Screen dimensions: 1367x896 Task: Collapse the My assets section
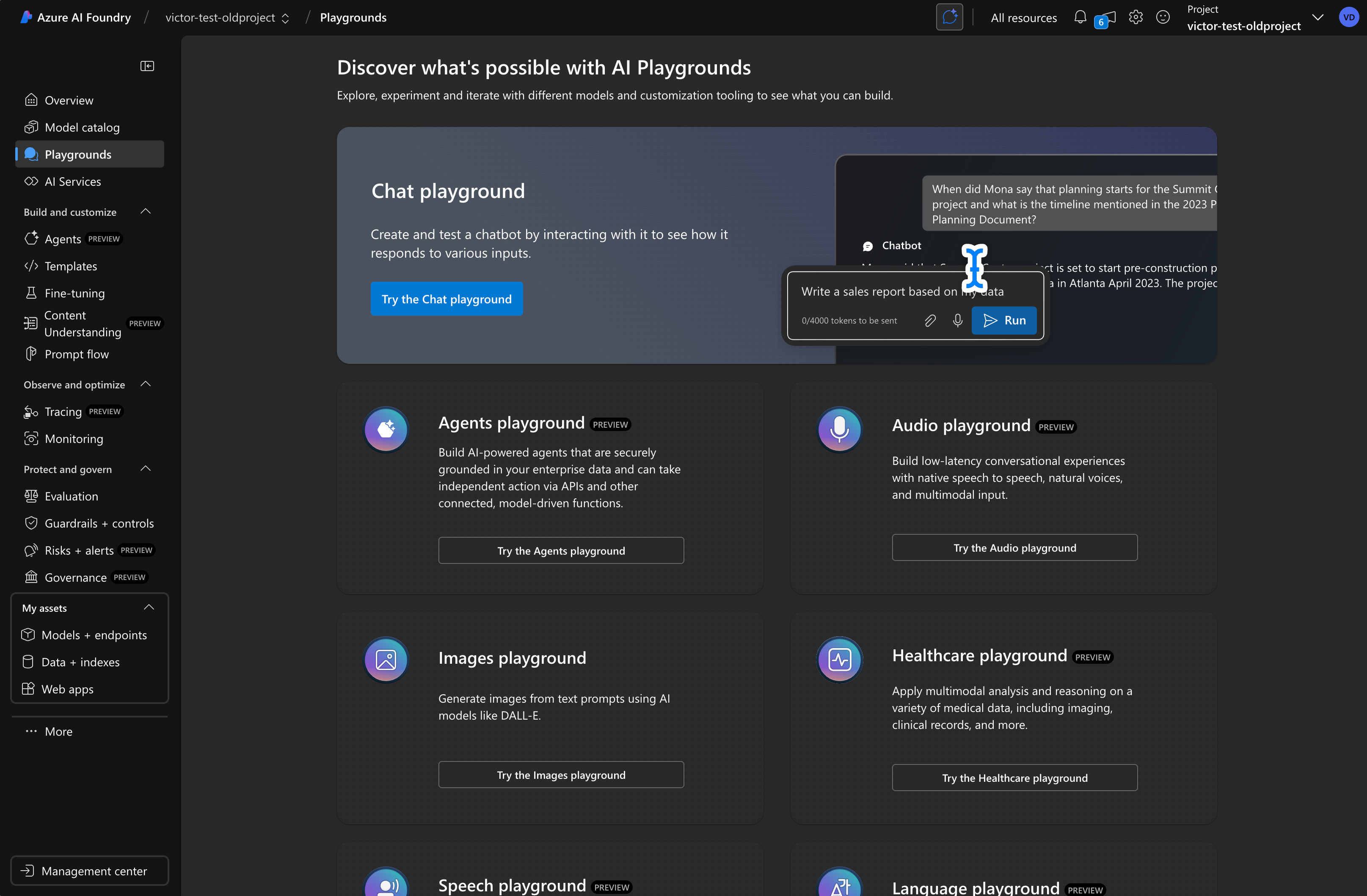[149, 607]
